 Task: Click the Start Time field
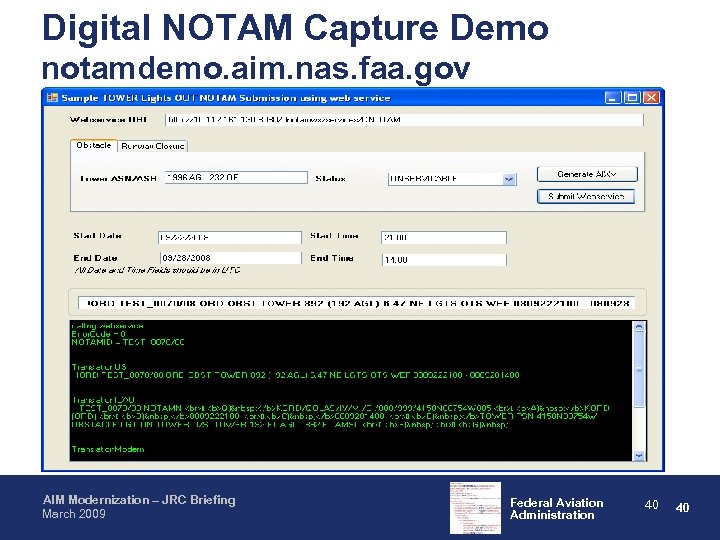444,237
